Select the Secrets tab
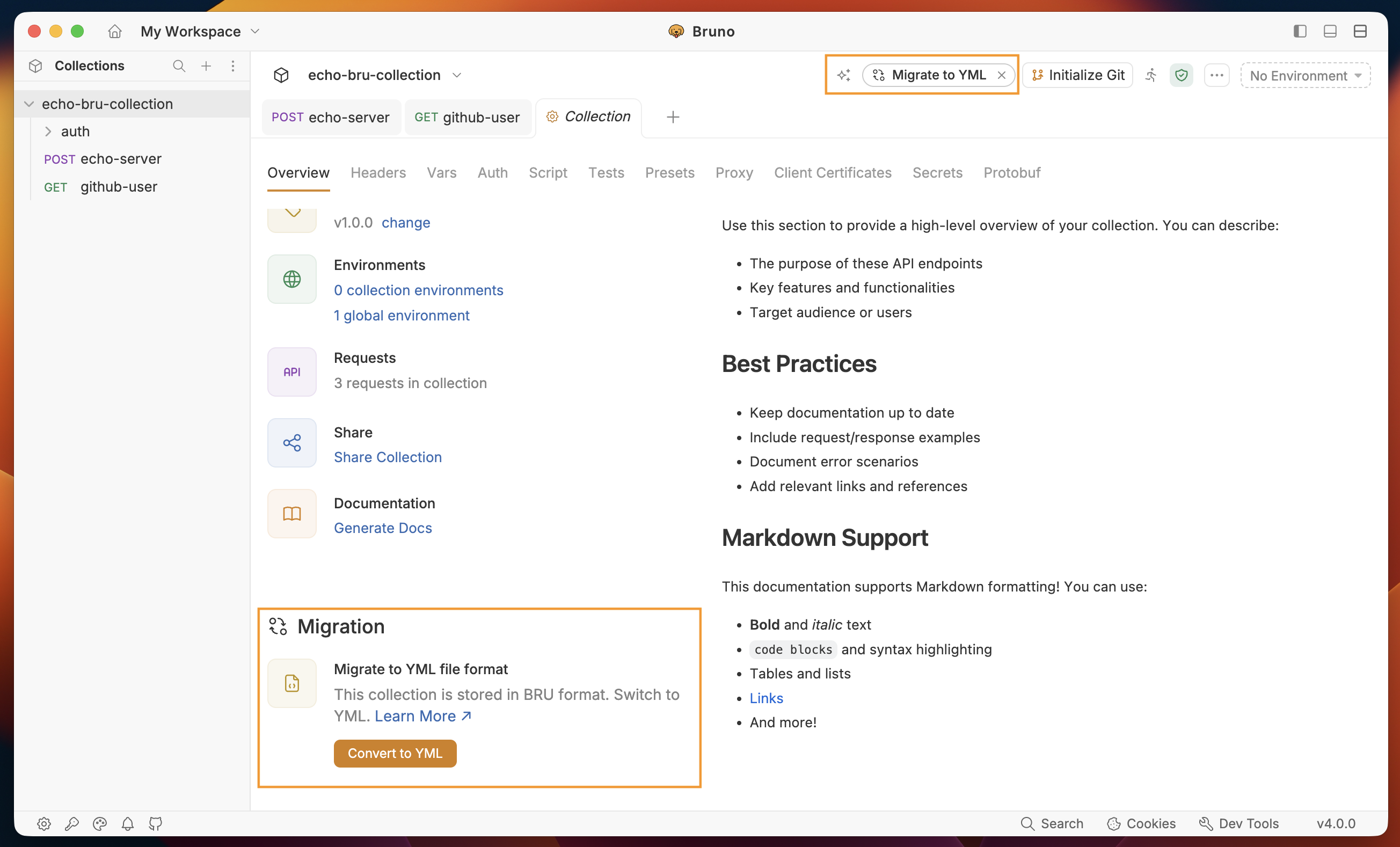This screenshot has width=1400, height=847. 937,173
